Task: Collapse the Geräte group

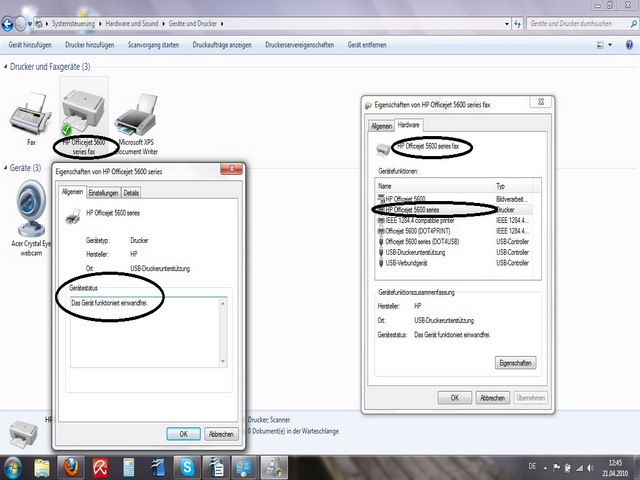Action: [5, 168]
